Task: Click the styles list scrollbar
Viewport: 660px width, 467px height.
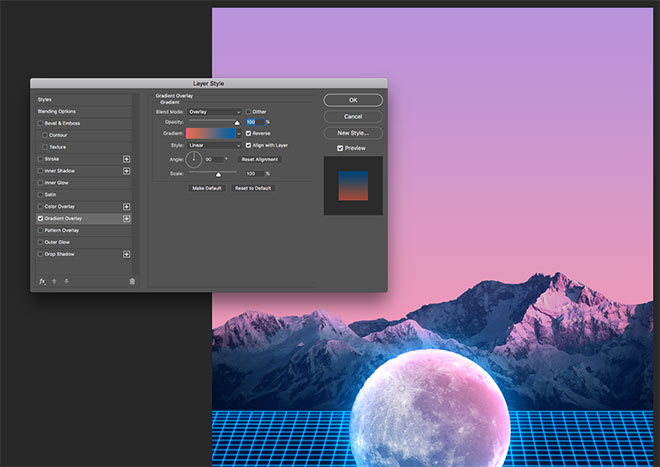Action: coord(135,184)
